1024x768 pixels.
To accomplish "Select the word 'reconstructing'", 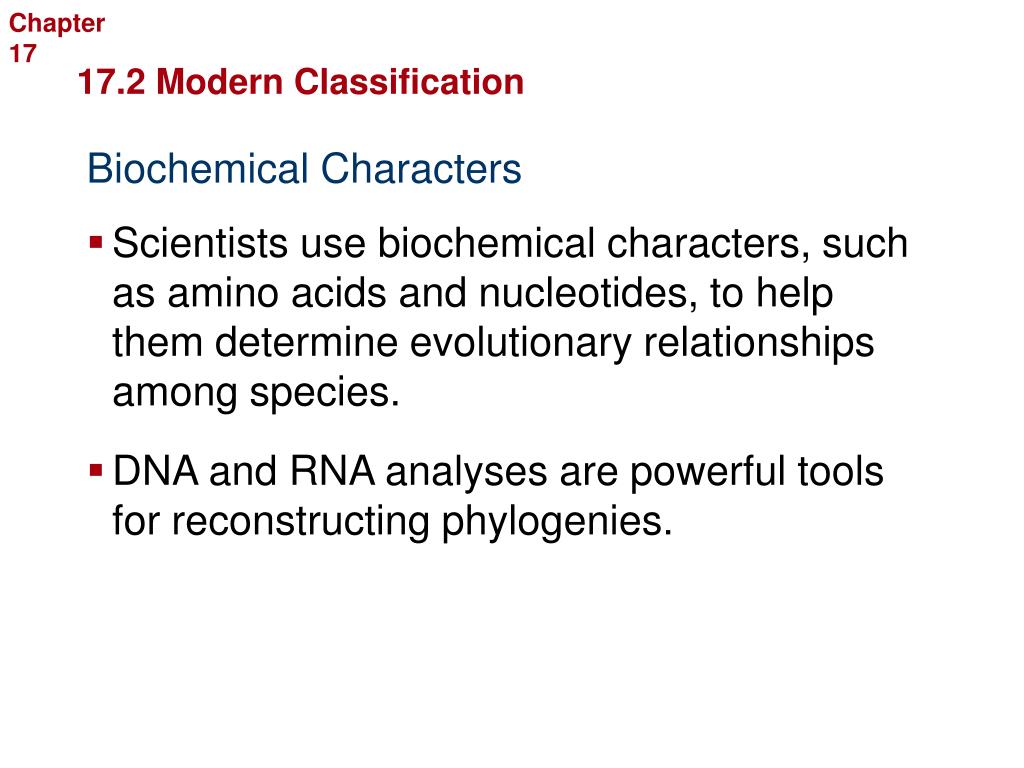I will click(x=300, y=521).
